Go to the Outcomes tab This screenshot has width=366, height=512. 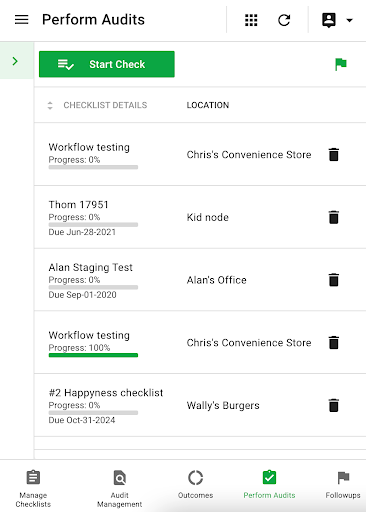coord(195,484)
